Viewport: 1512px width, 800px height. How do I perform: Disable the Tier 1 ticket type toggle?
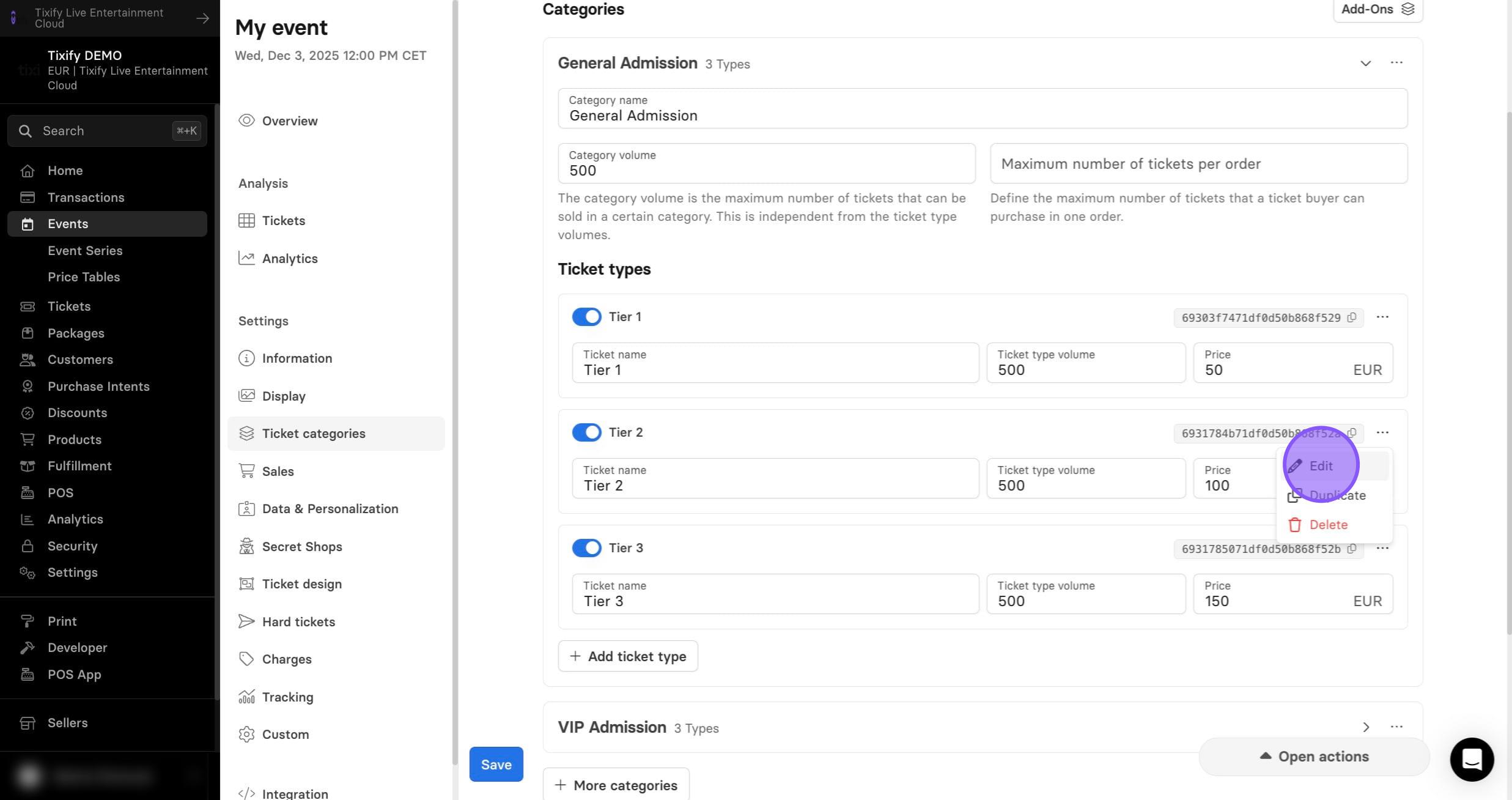(x=586, y=316)
